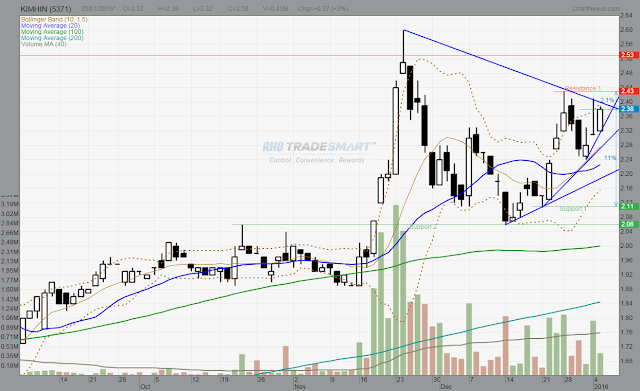Click the 2016 year label on time axis
640x391 pixels.
601,386
